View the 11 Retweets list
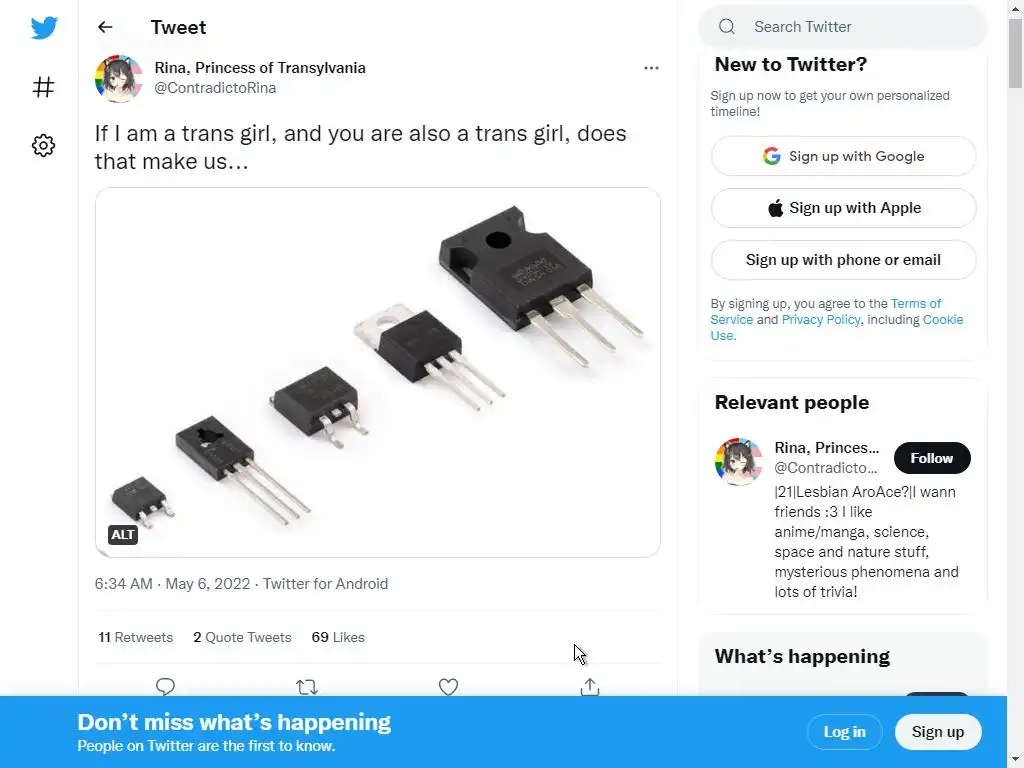Viewport: 1024px width, 768px height. click(136, 637)
